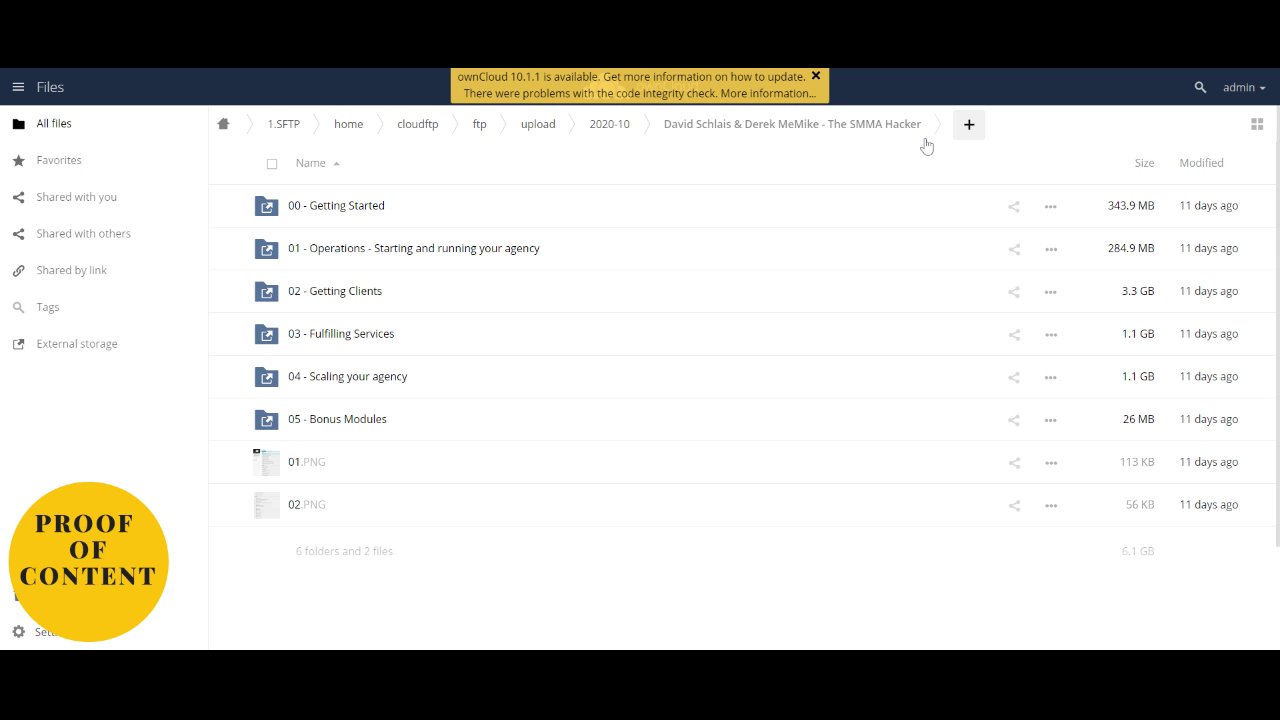Share the 02.PNG file
The image size is (1280, 720).
click(x=1014, y=506)
